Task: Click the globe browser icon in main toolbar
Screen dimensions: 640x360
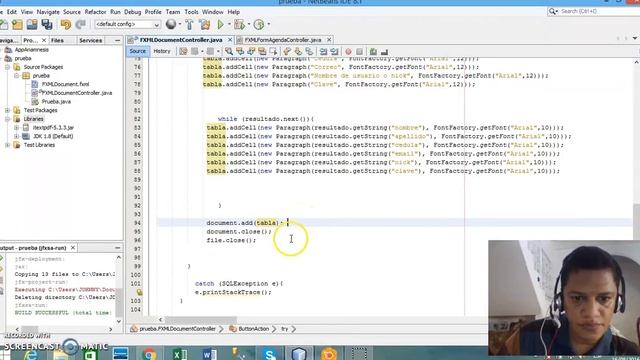Action: (171, 24)
